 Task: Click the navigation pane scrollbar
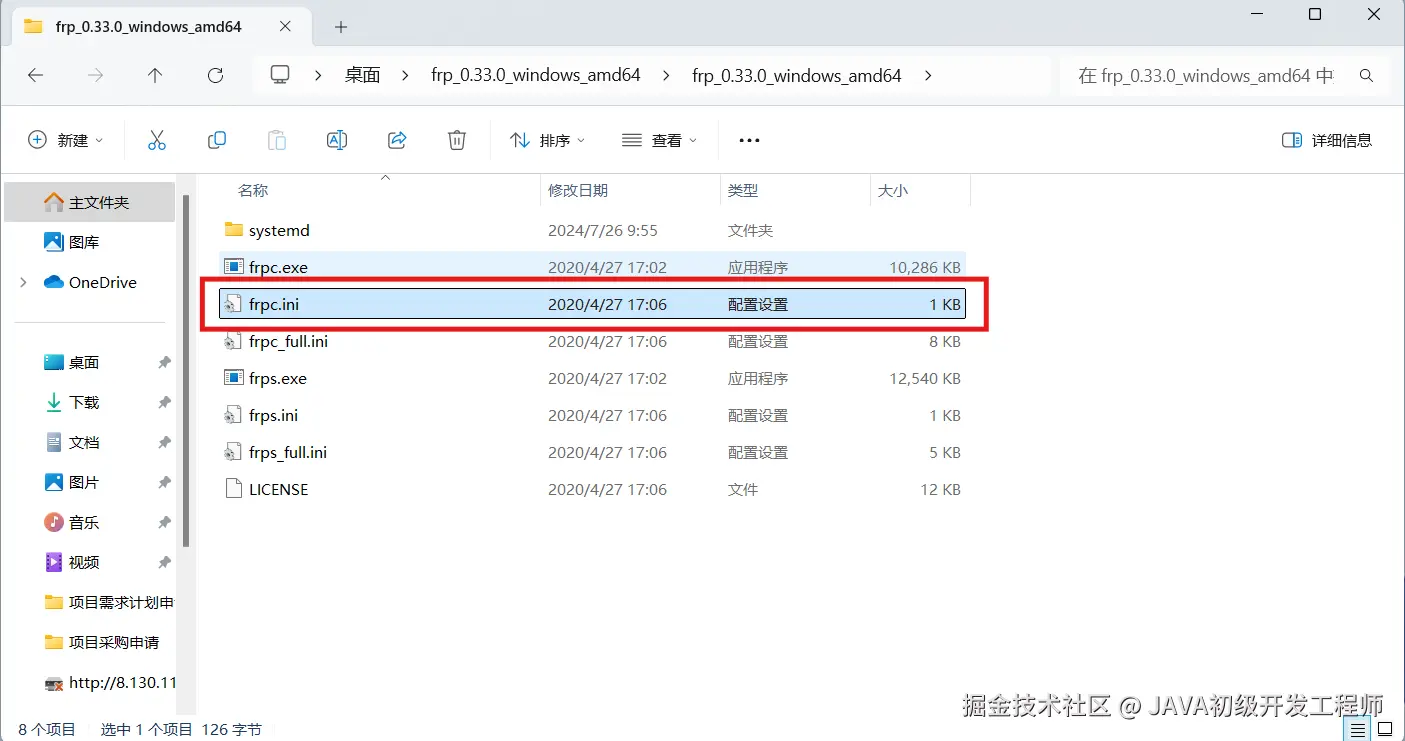click(187, 370)
